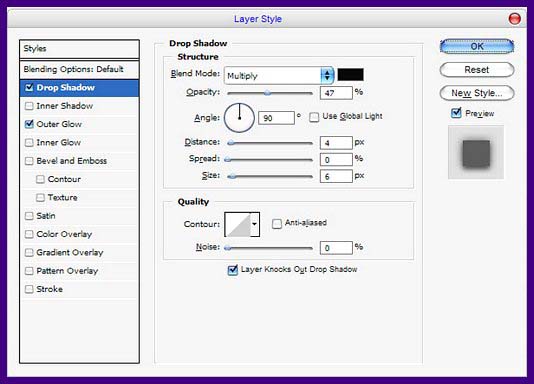The image size is (534, 384).
Task: Close the Layer Style dialog
Action: point(514,18)
